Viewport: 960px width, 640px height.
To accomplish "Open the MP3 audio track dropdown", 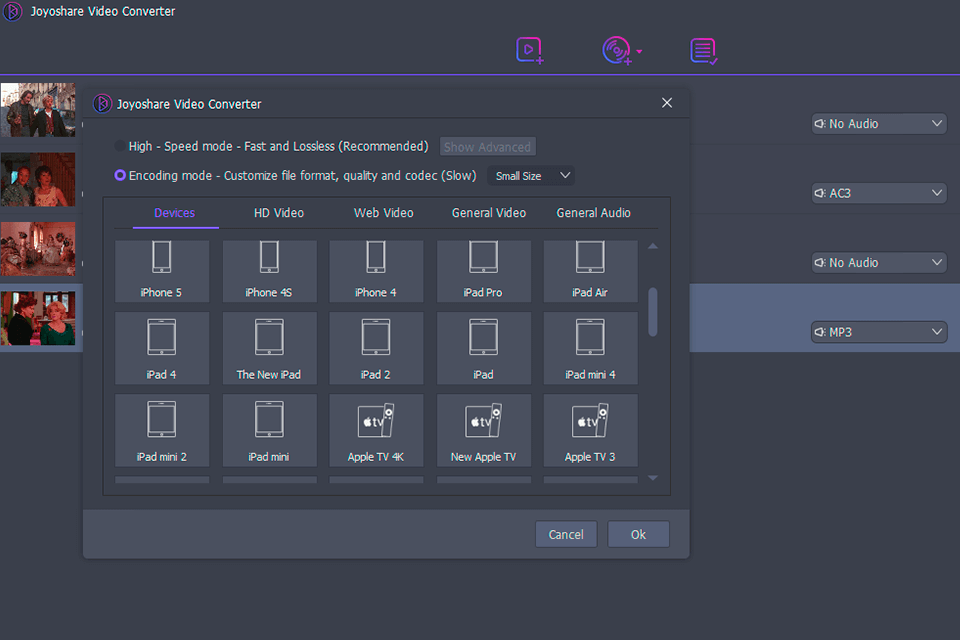I will tap(879, 332).
